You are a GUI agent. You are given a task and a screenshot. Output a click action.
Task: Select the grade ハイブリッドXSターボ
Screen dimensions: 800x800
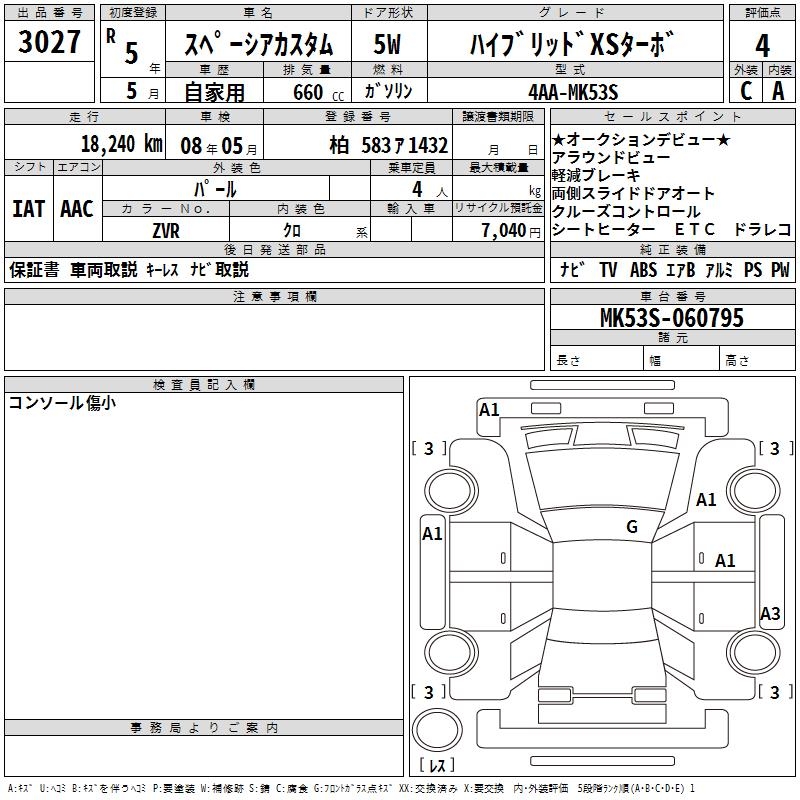click(571, 44)
